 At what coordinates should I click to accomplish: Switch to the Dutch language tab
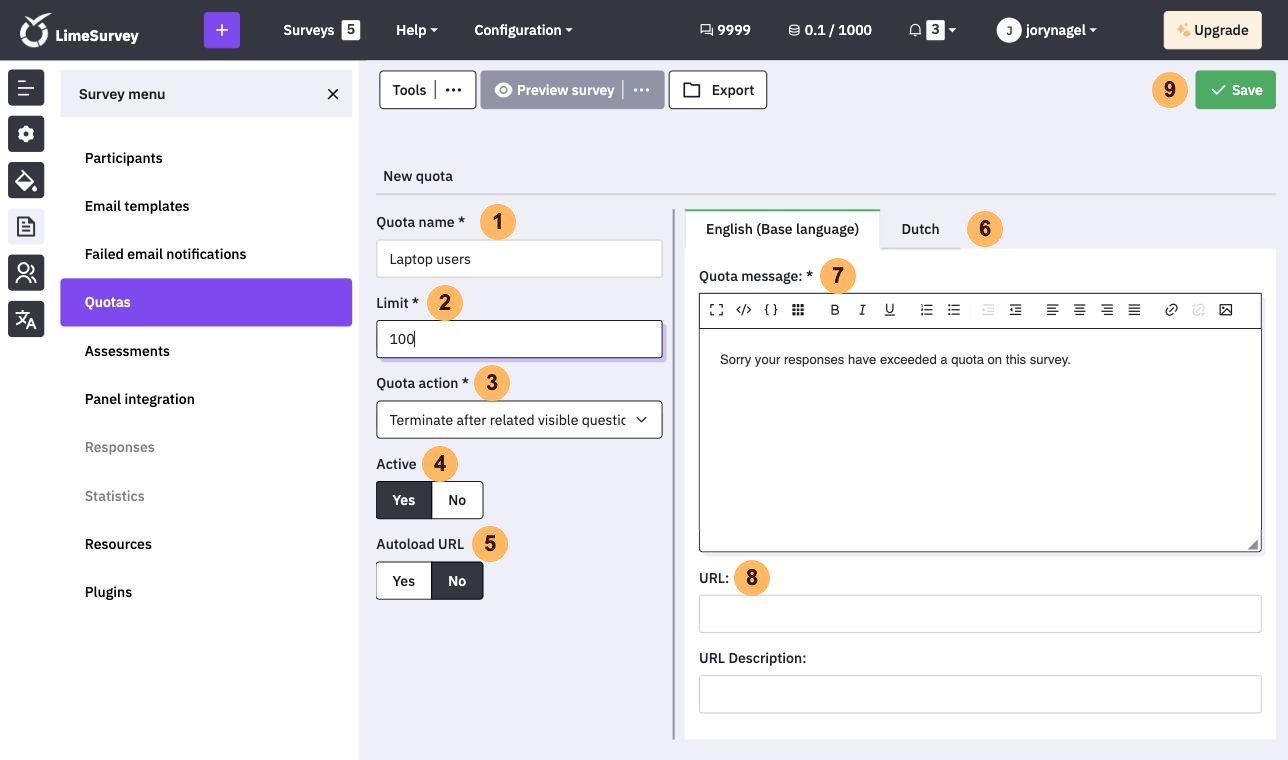(x=920, y=229)
